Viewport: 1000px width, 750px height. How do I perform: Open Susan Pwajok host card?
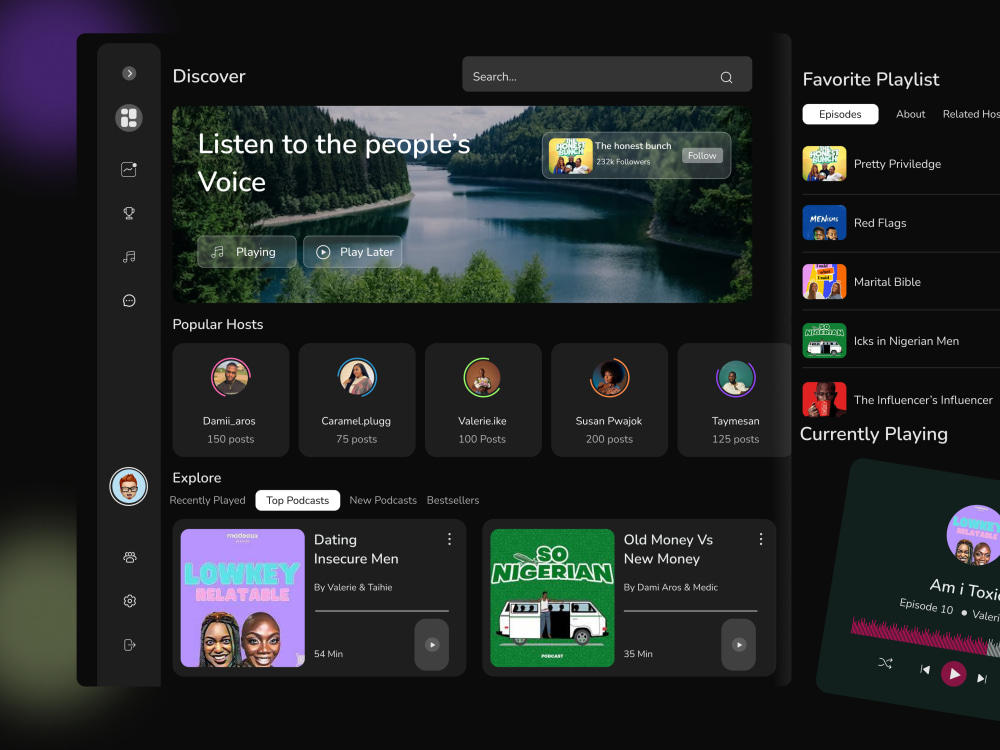point(609,400)
